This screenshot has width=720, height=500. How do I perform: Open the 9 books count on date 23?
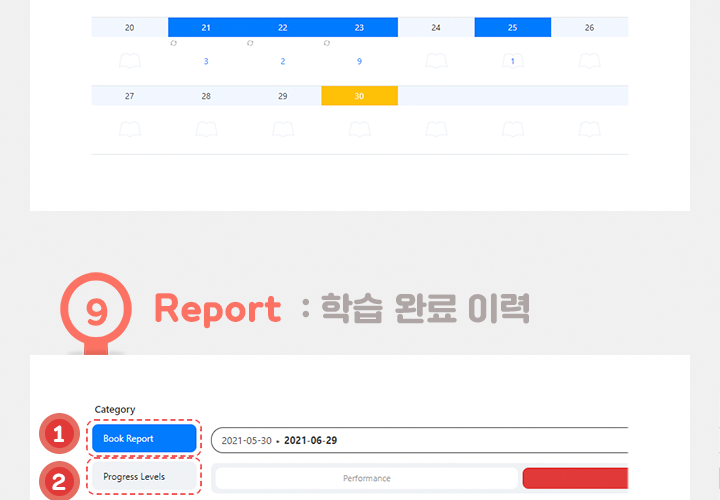tap(359, 61)
